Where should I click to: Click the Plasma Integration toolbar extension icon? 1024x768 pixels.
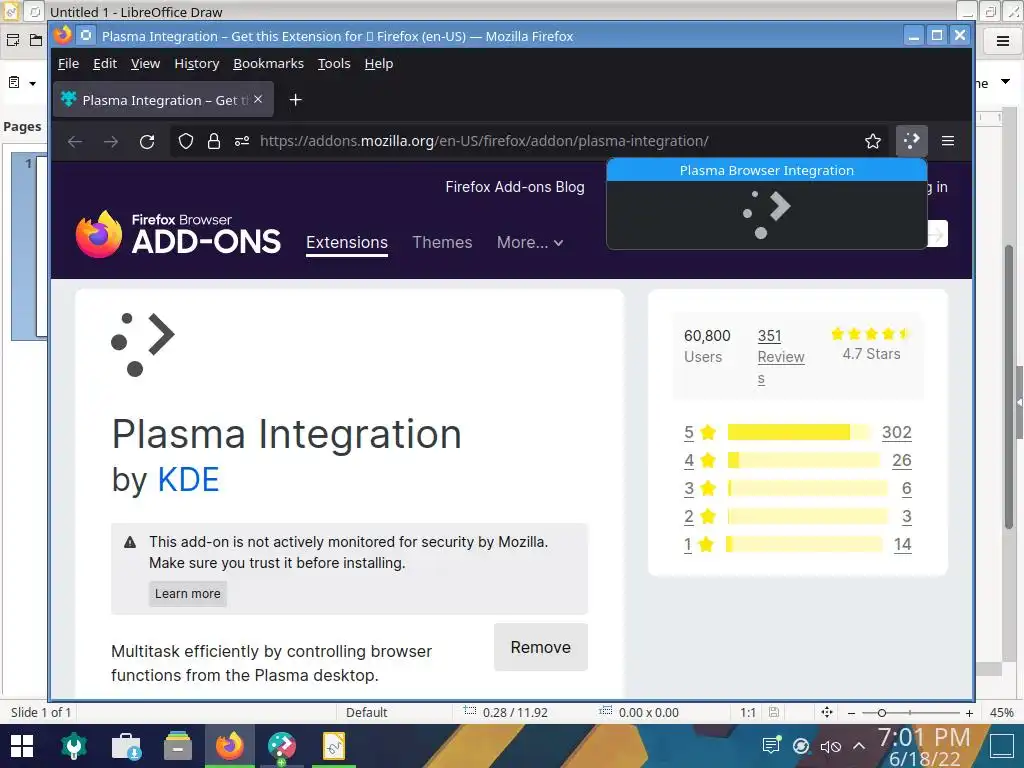pyautogui.click(x=912, y=140)
